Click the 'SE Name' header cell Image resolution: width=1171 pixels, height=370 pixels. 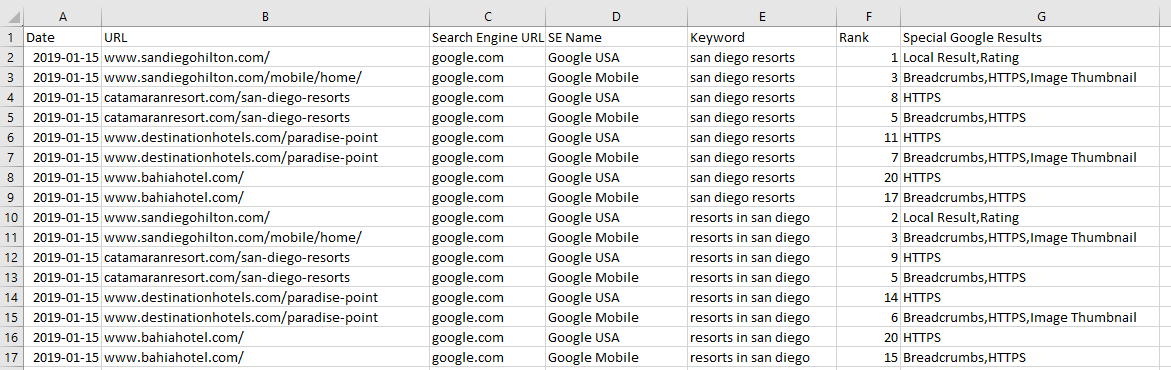(616, 37)
